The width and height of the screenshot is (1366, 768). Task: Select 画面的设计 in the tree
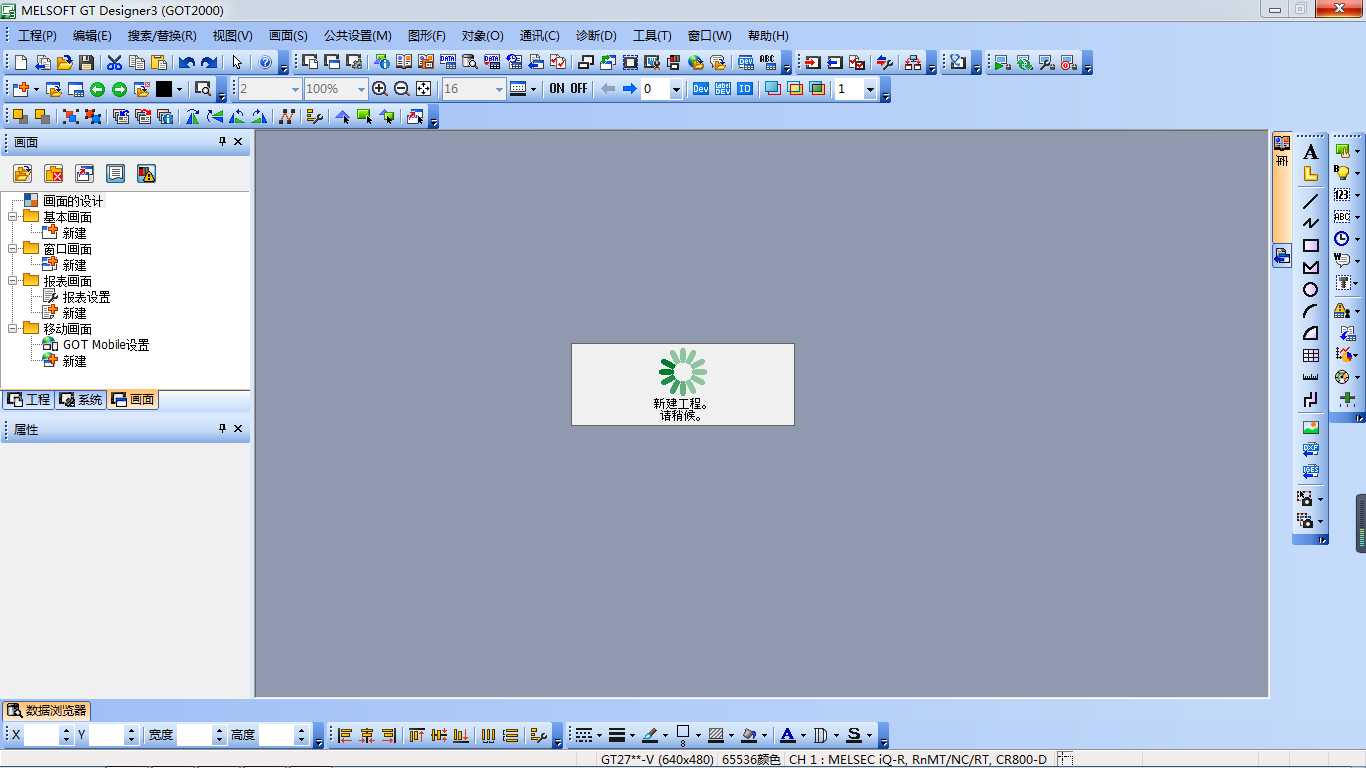pyautogui.click(x=72, y=201)
